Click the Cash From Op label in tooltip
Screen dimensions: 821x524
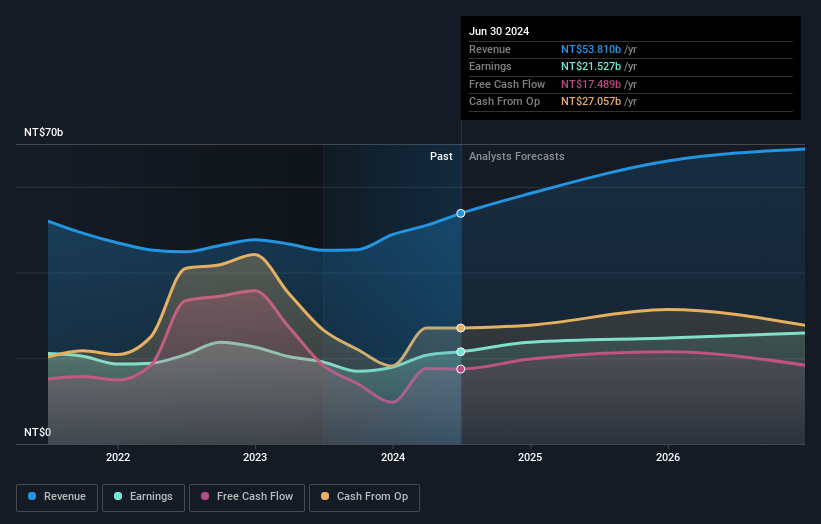[x=504, y=102]
